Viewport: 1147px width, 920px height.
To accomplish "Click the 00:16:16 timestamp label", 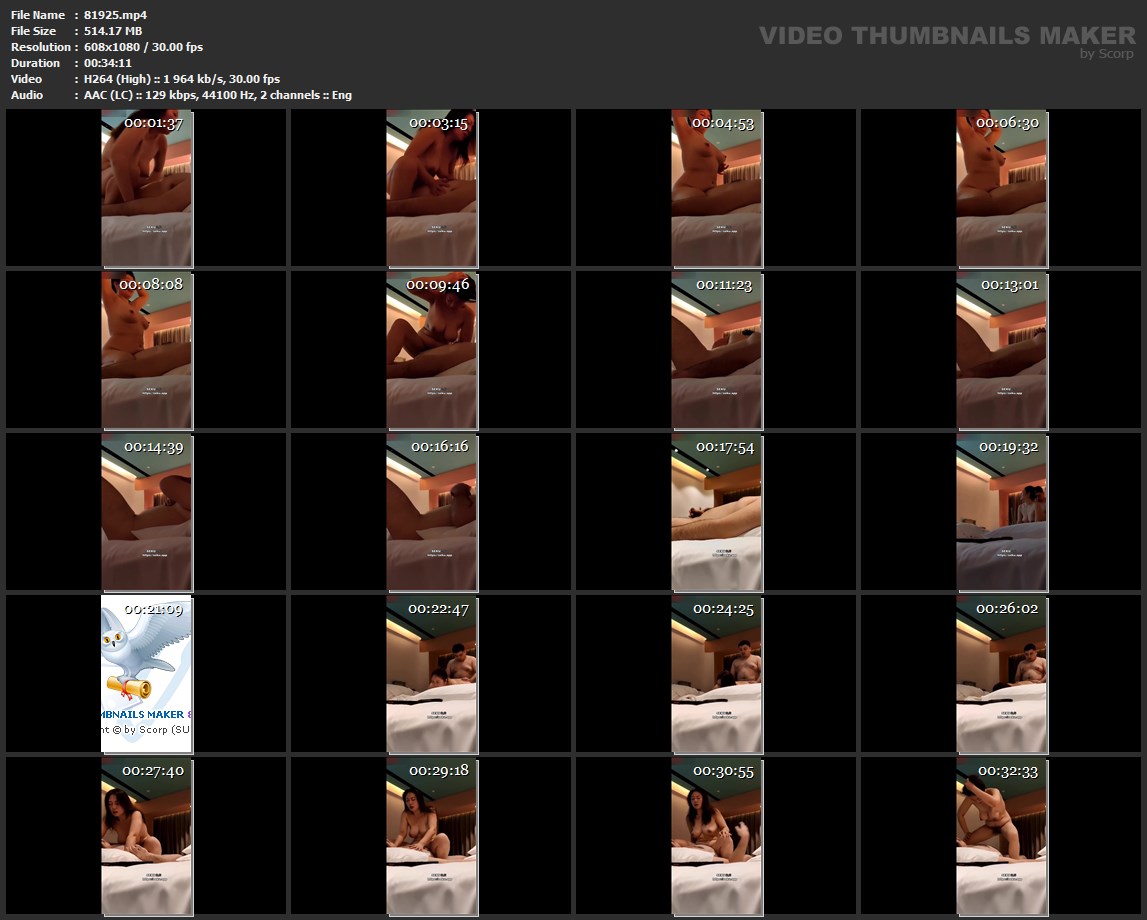I will click(x=439, y=446).
